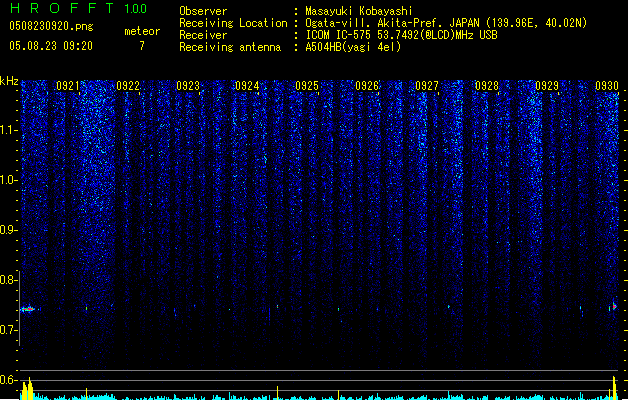Click the Receiving Location label
This screenshot has width=629, height=400.
coord(233,23)
